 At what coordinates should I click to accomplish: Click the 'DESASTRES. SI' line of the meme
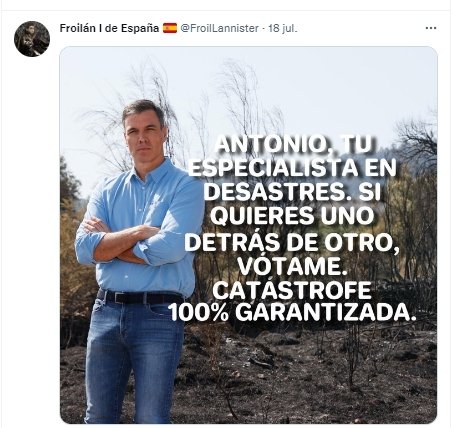[x=292, y=192]
